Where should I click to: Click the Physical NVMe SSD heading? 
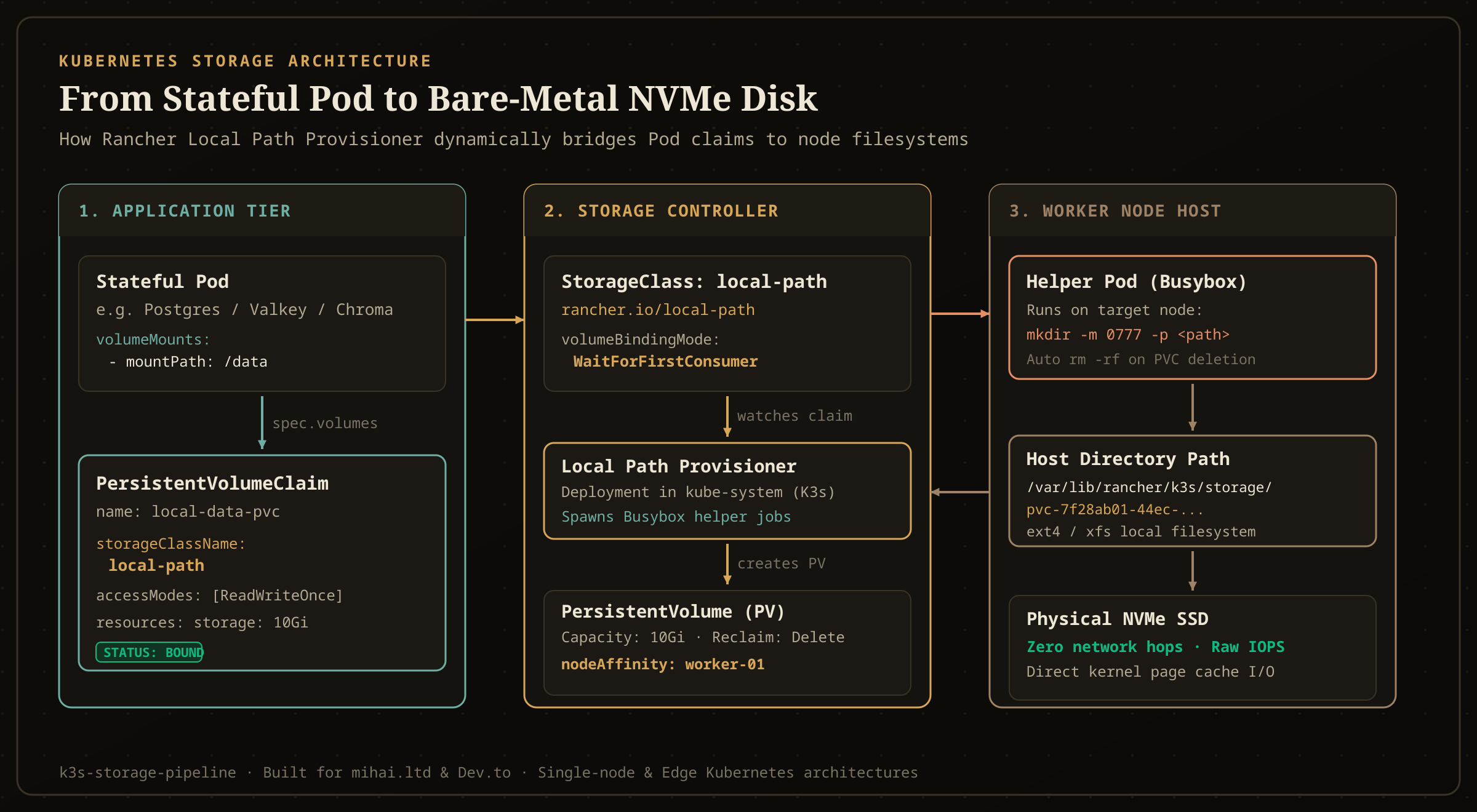pyautogui.click(x=1118, y=619)
